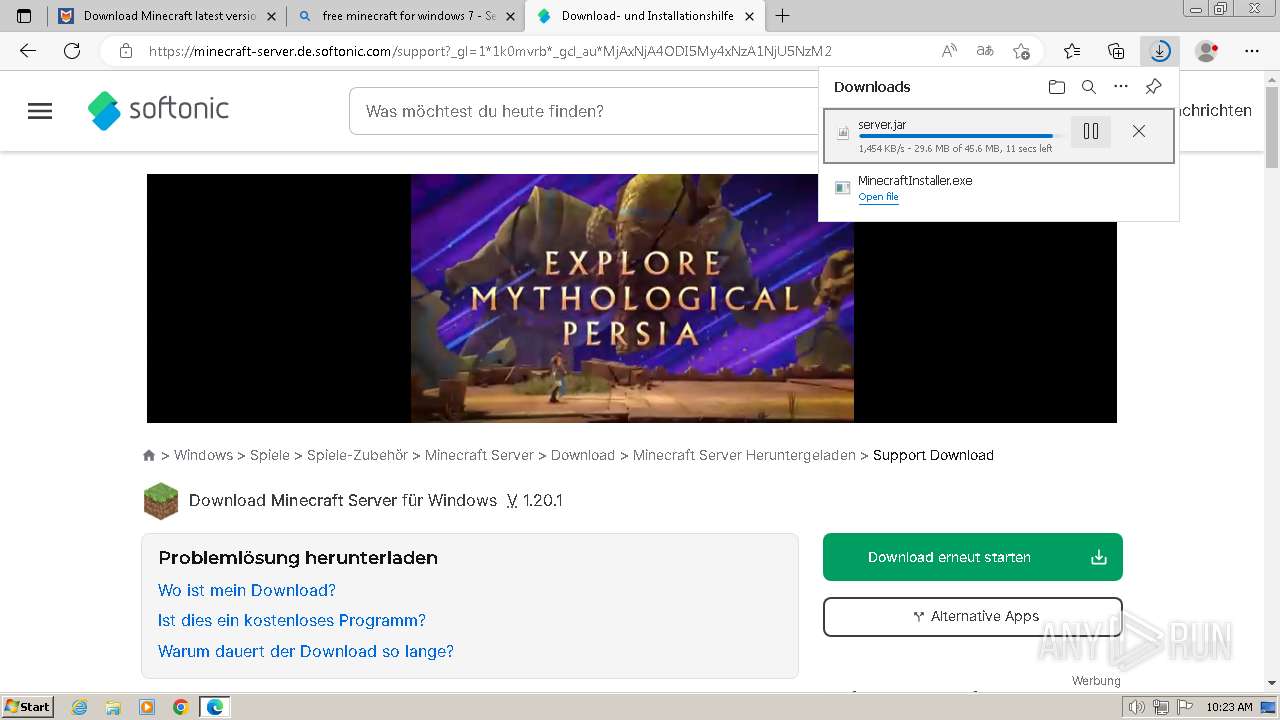This screenshot has height=720, width=1280.
Task: Go to Spiele breadcrumb
Action: tap(270, 455)
